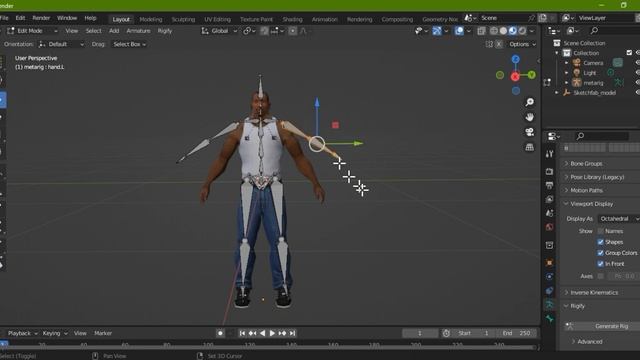Open the Tool properties tab icon
The image size is (640, 360).
click(x=549, y=154)
